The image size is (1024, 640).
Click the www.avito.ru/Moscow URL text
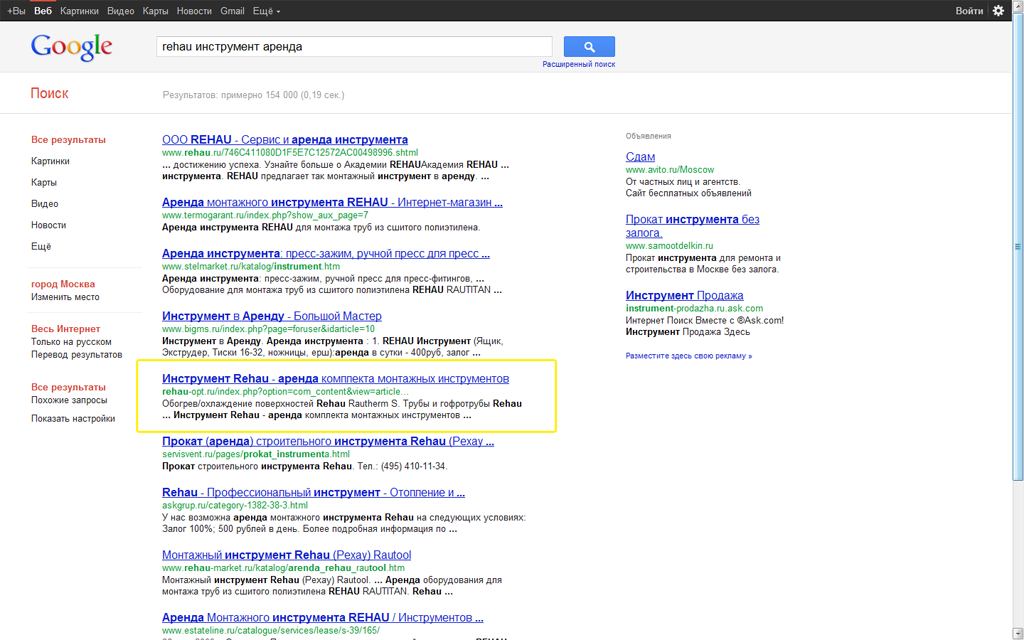670,169
